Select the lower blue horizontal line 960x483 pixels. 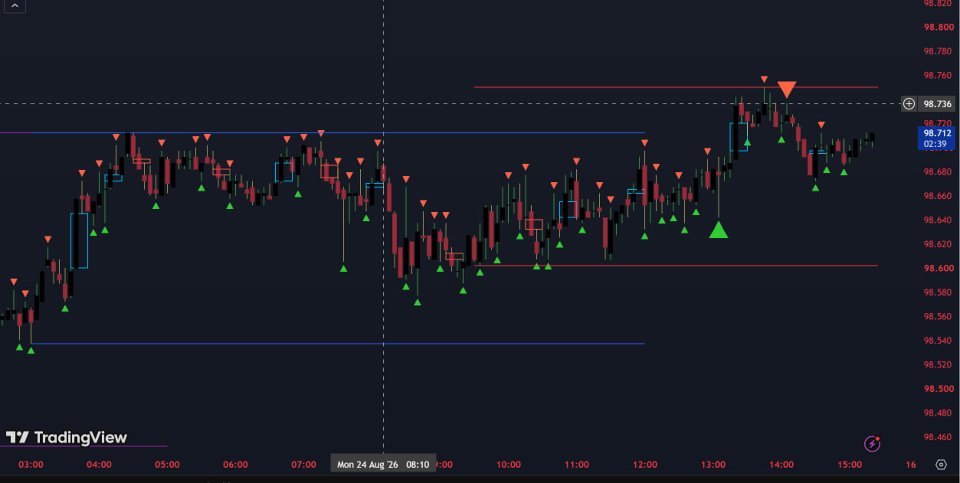pos(337,343)
